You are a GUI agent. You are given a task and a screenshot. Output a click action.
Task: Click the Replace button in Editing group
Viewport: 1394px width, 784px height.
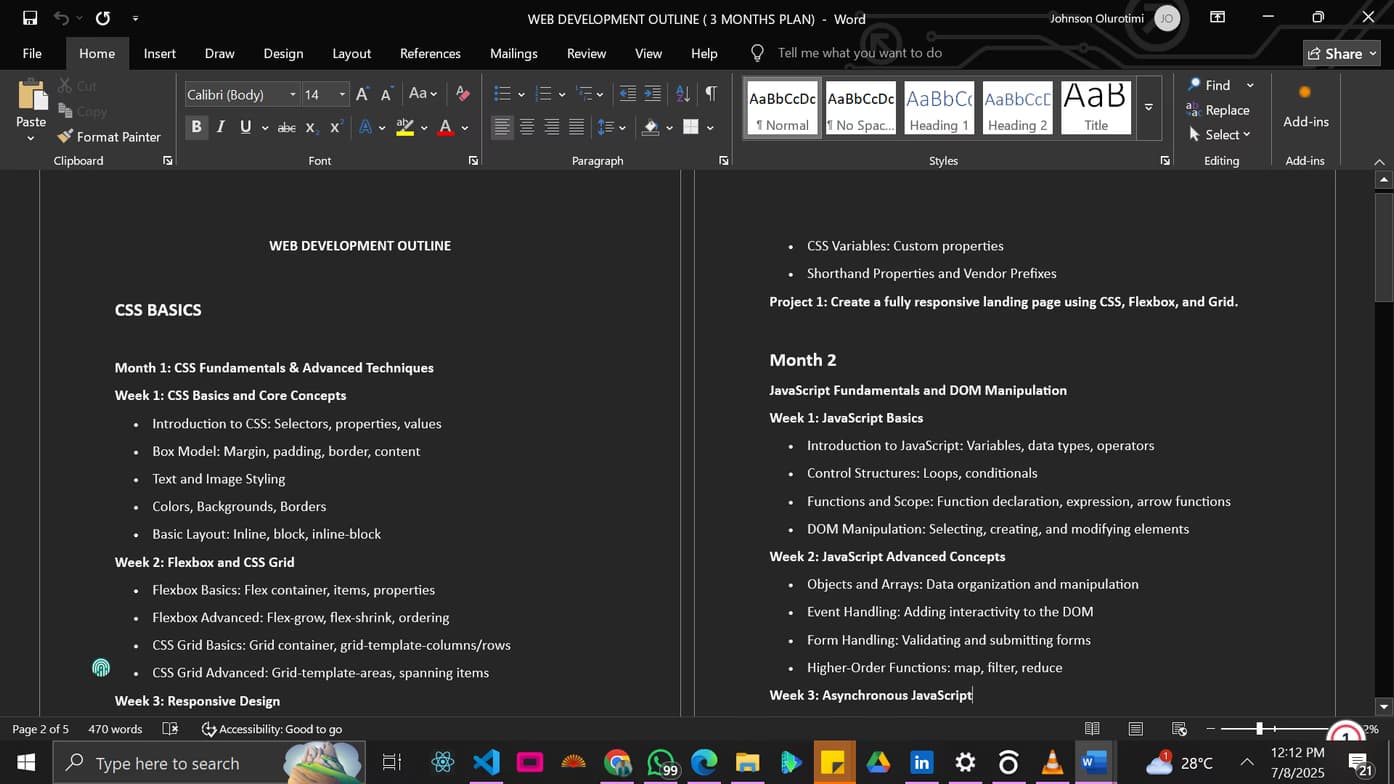1221,110
